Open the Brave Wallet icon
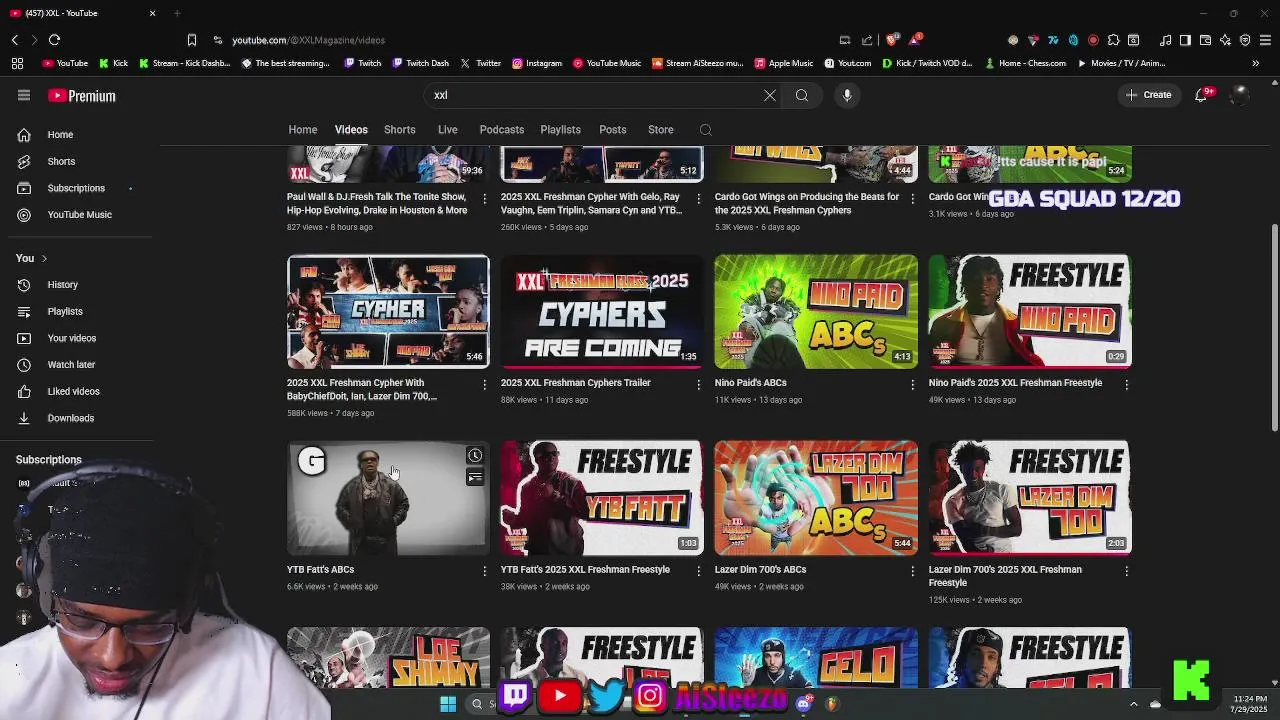The height and width of the screenshot is (720, 1280). coord(1205,40)
